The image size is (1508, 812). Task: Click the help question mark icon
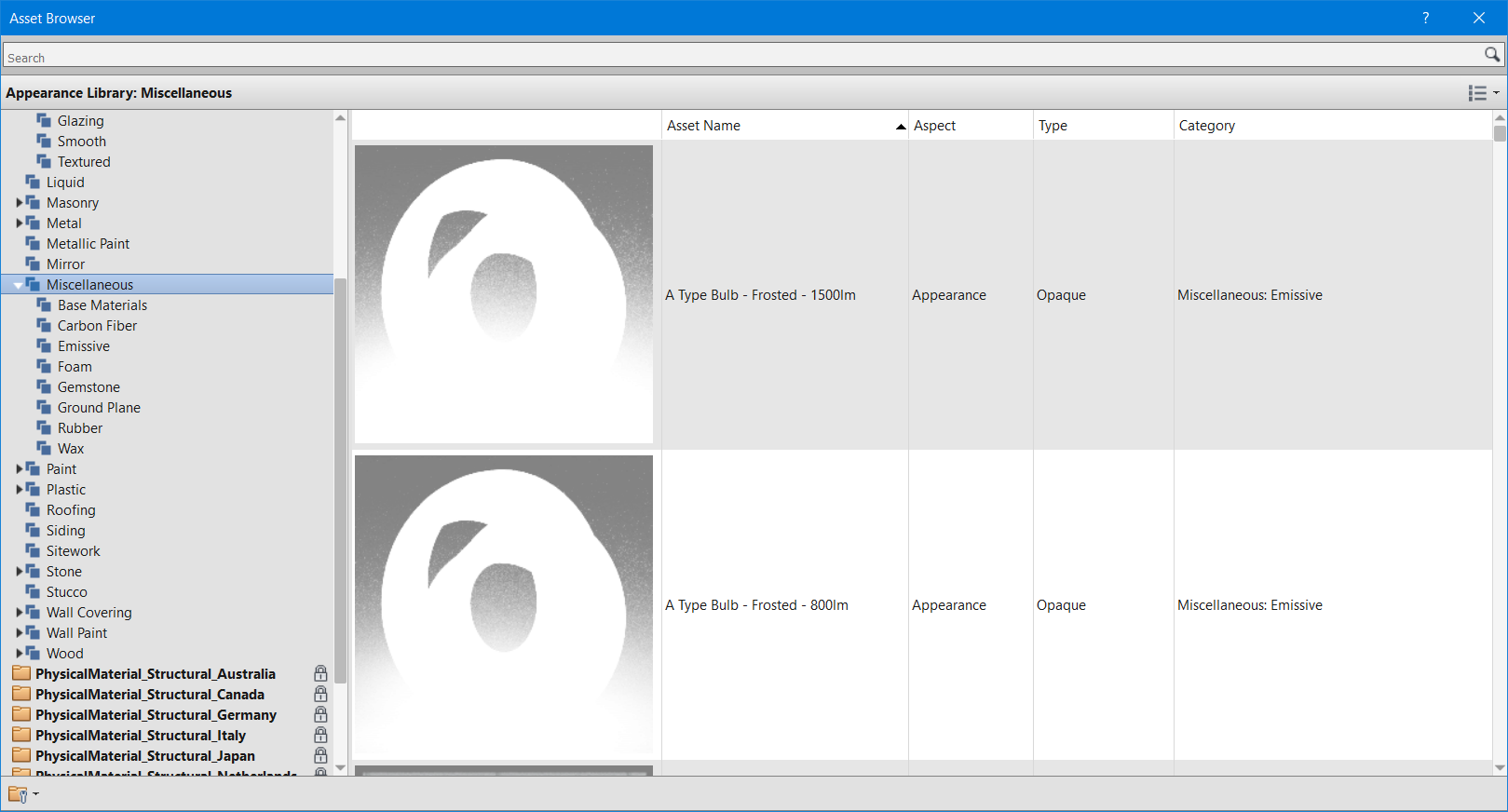pyautogui.click(x=1425, y=18)
